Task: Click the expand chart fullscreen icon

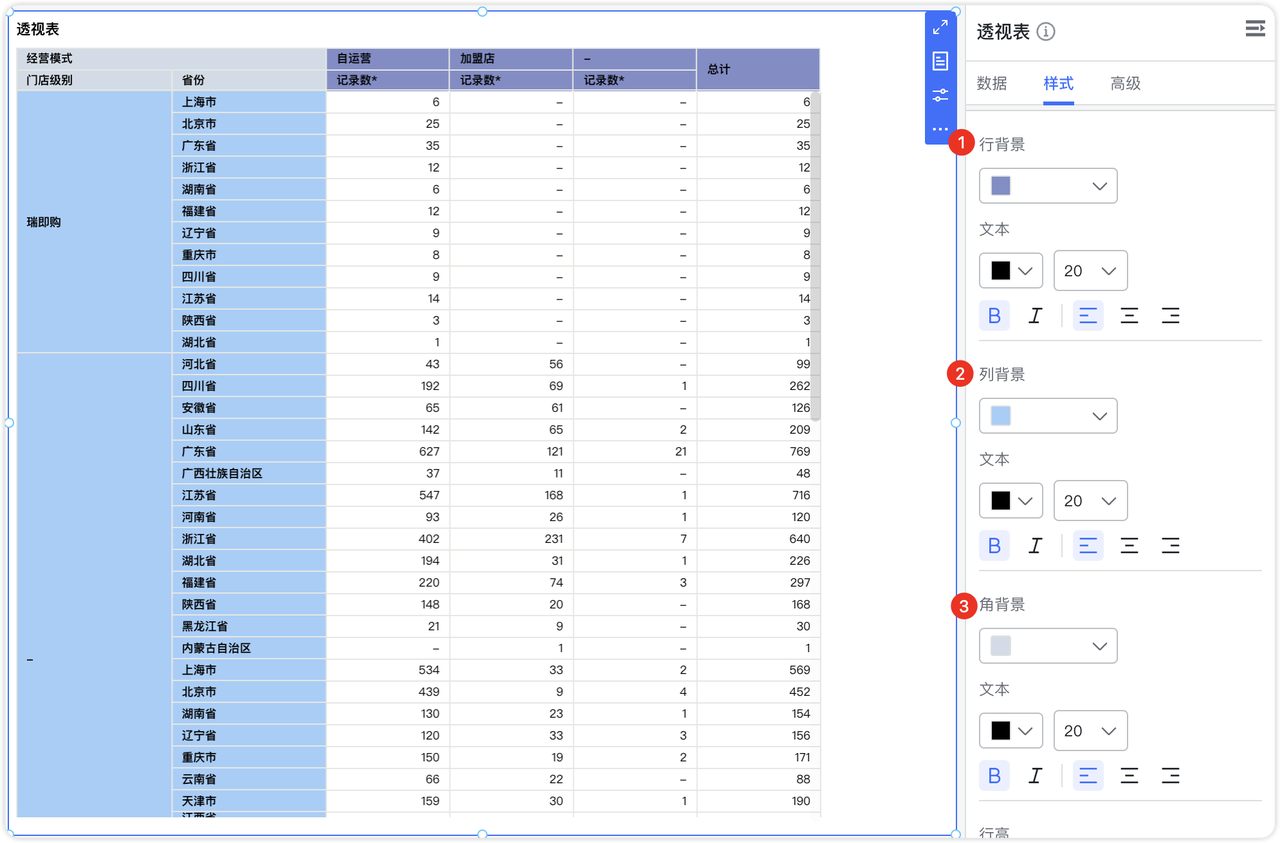Action: [x=939, y=27]
